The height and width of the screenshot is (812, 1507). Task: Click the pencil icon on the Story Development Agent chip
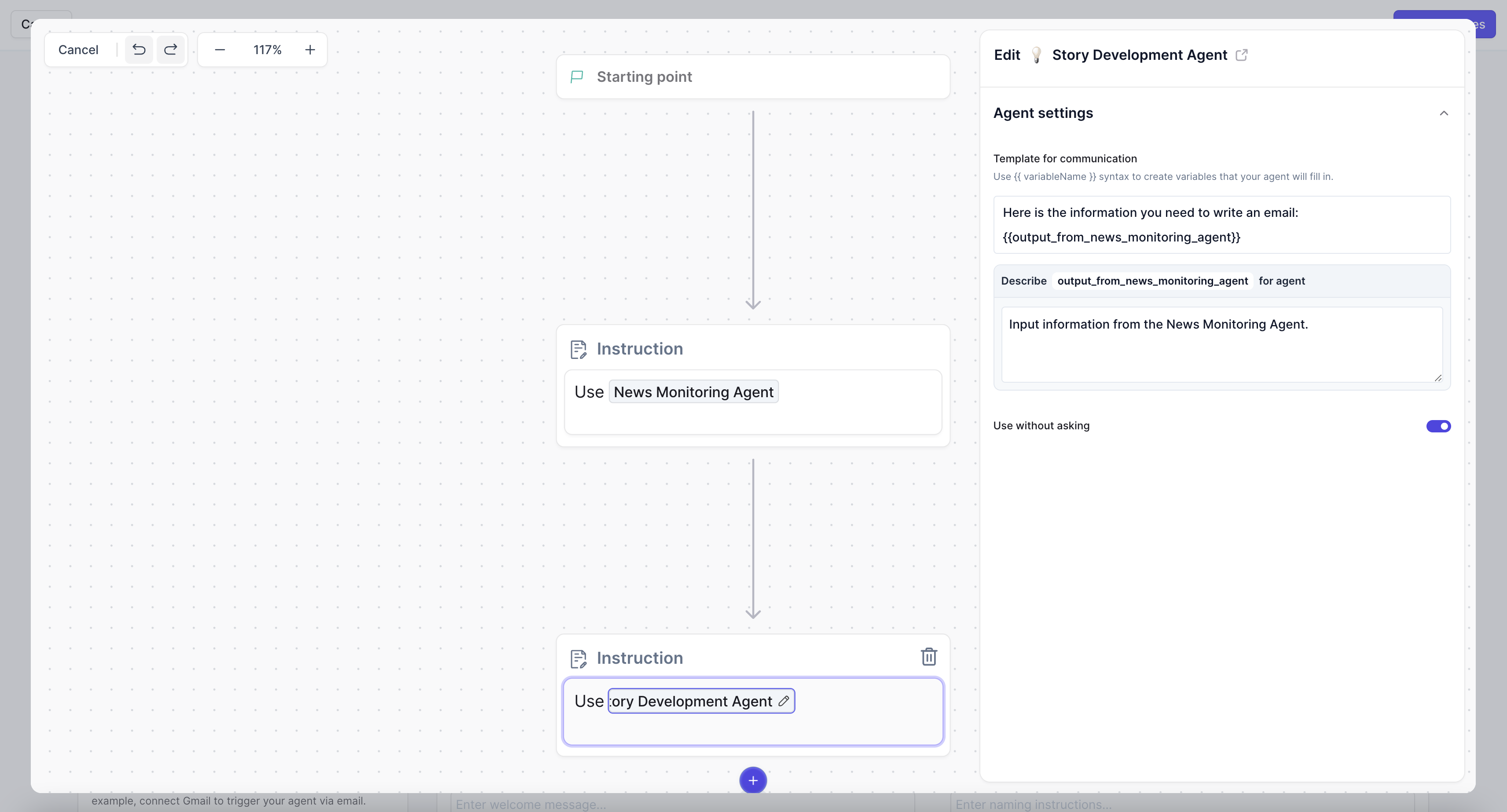click(x=783, y=701)
